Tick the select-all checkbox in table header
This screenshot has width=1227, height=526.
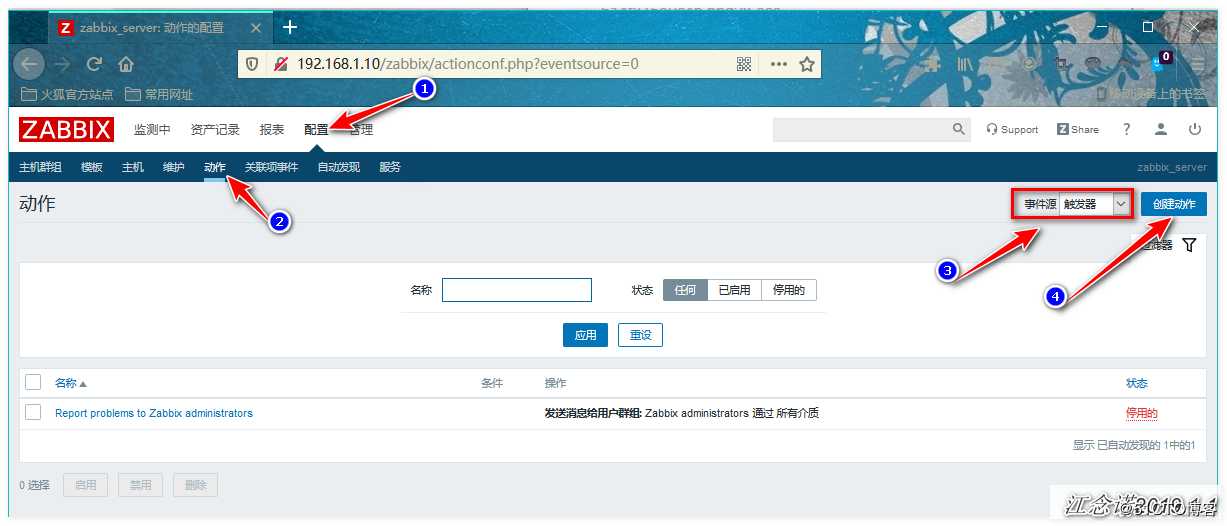33,382
